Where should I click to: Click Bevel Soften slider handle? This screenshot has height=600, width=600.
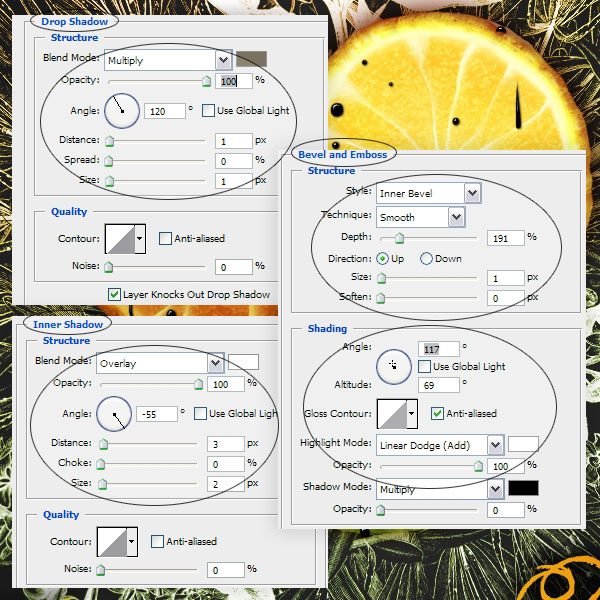pos(380,298)
